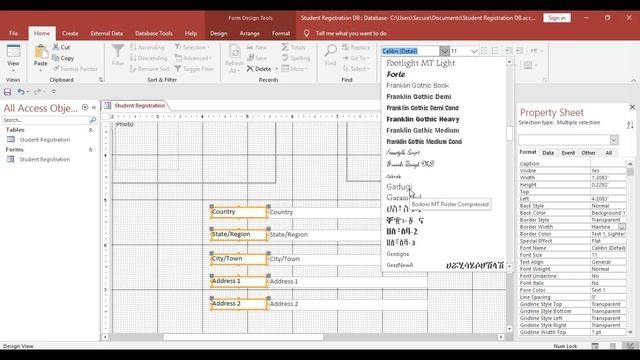Open the Advanced filter dropdown
Viewport: 640px width, 360px height.
[192, 58]
